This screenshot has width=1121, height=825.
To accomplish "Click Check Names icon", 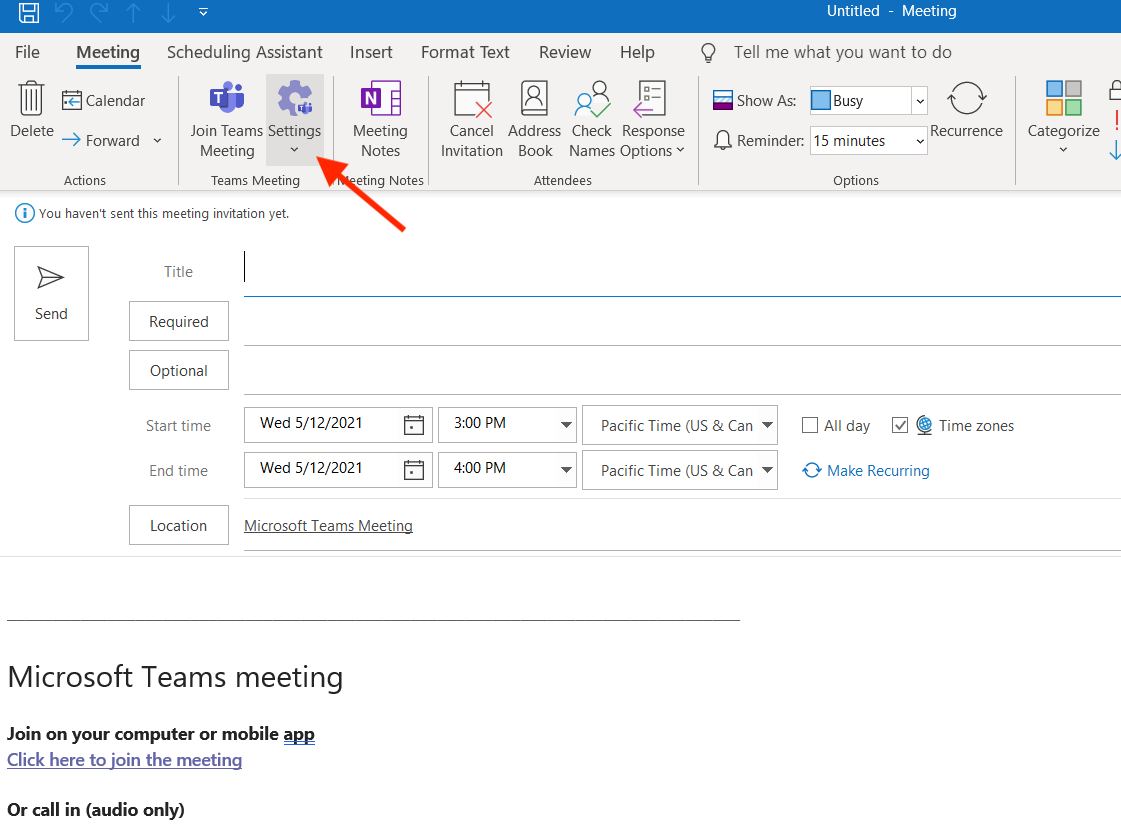I will coord(592,119).
